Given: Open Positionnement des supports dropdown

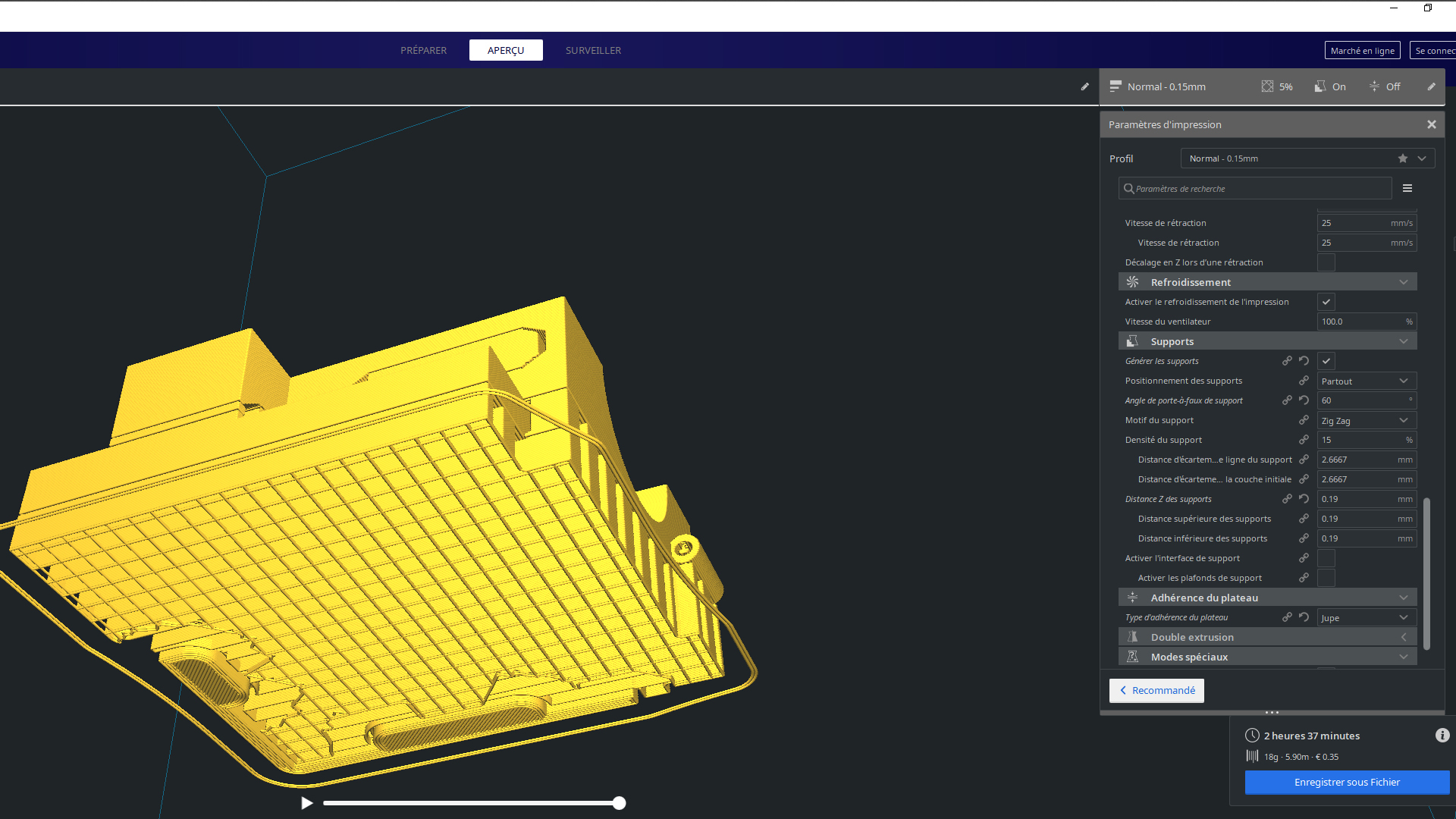Looking at the screenshot, I should [x=1366, y=381].
